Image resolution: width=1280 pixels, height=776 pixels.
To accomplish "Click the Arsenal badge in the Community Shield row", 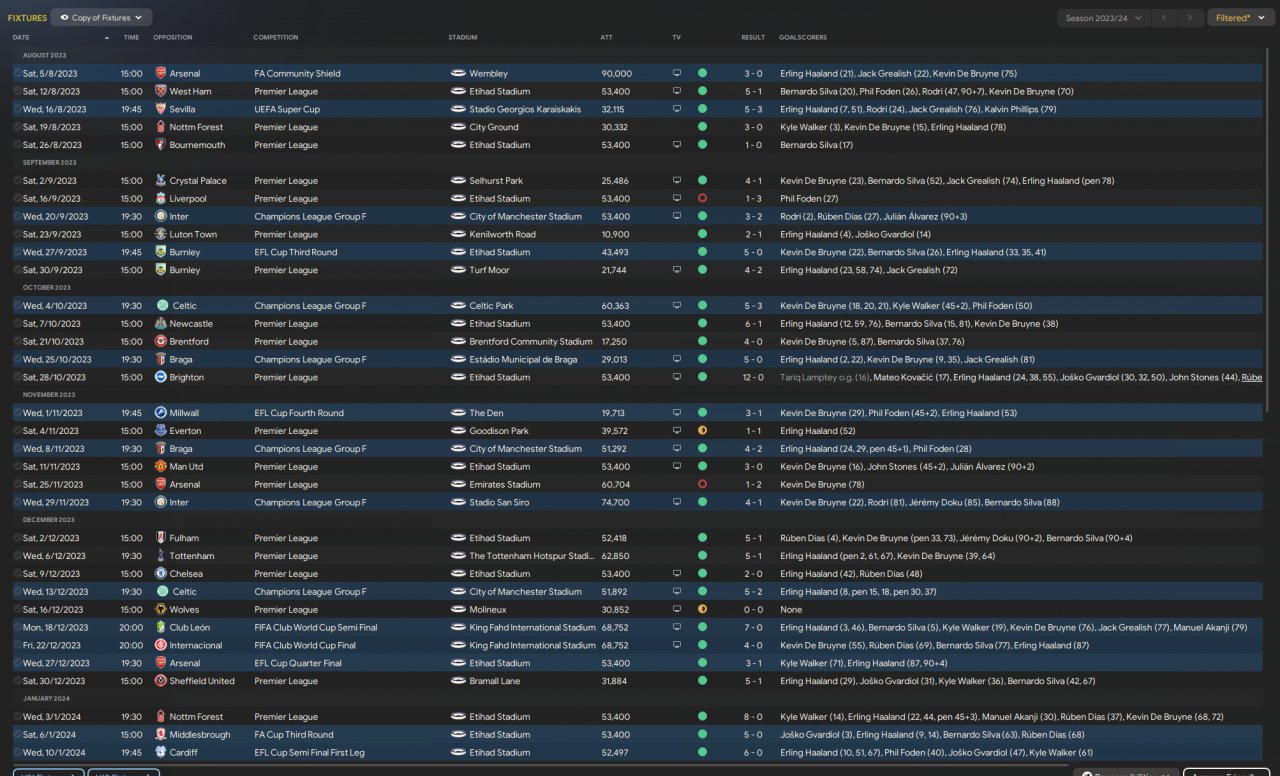I will point(161,73).
